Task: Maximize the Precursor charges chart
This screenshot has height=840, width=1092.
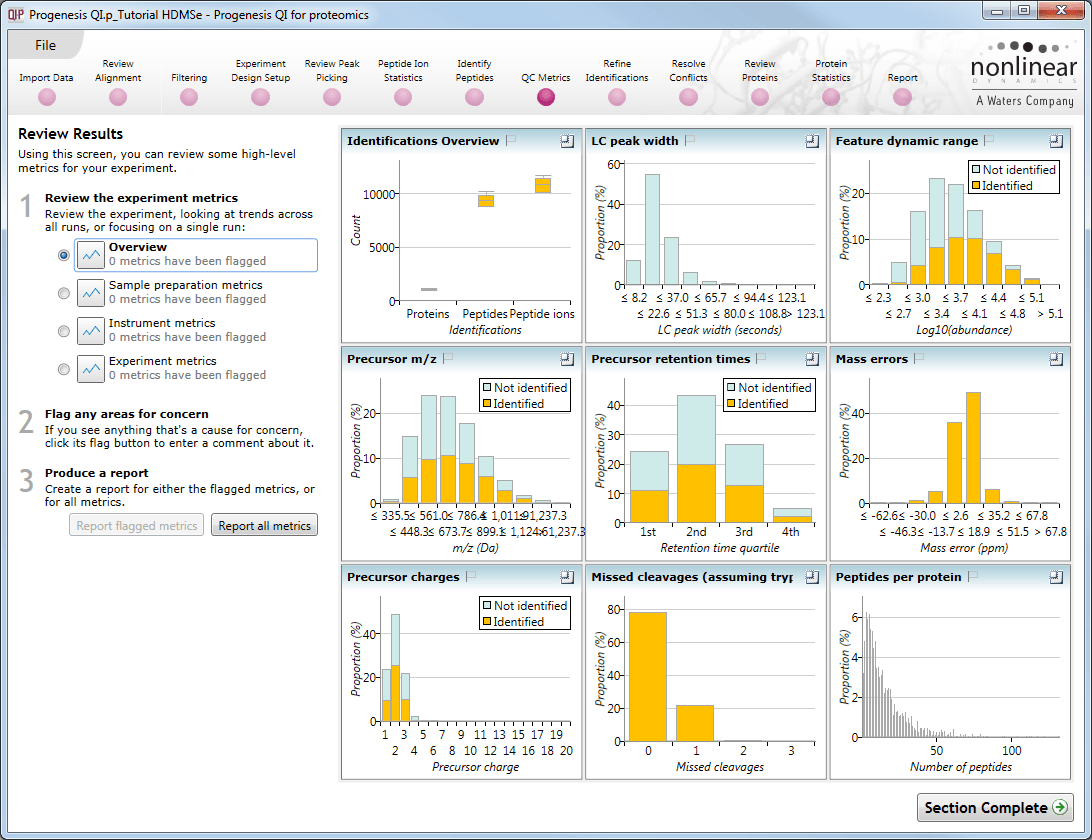Action: 568,577
